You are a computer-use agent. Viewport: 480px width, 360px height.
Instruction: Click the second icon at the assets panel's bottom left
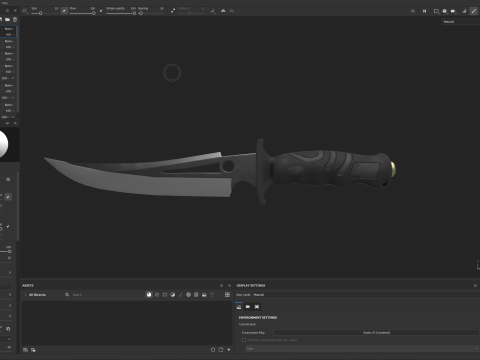click(x=33, y=350)
